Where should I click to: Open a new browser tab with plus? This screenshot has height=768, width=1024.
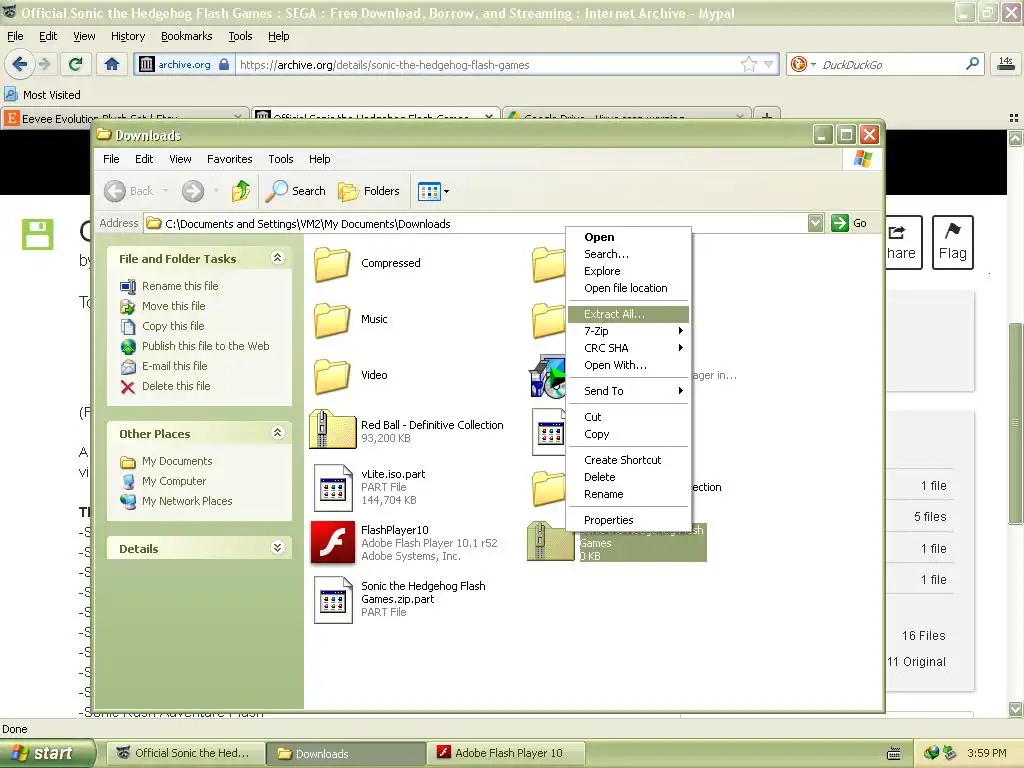pos(767,117)
